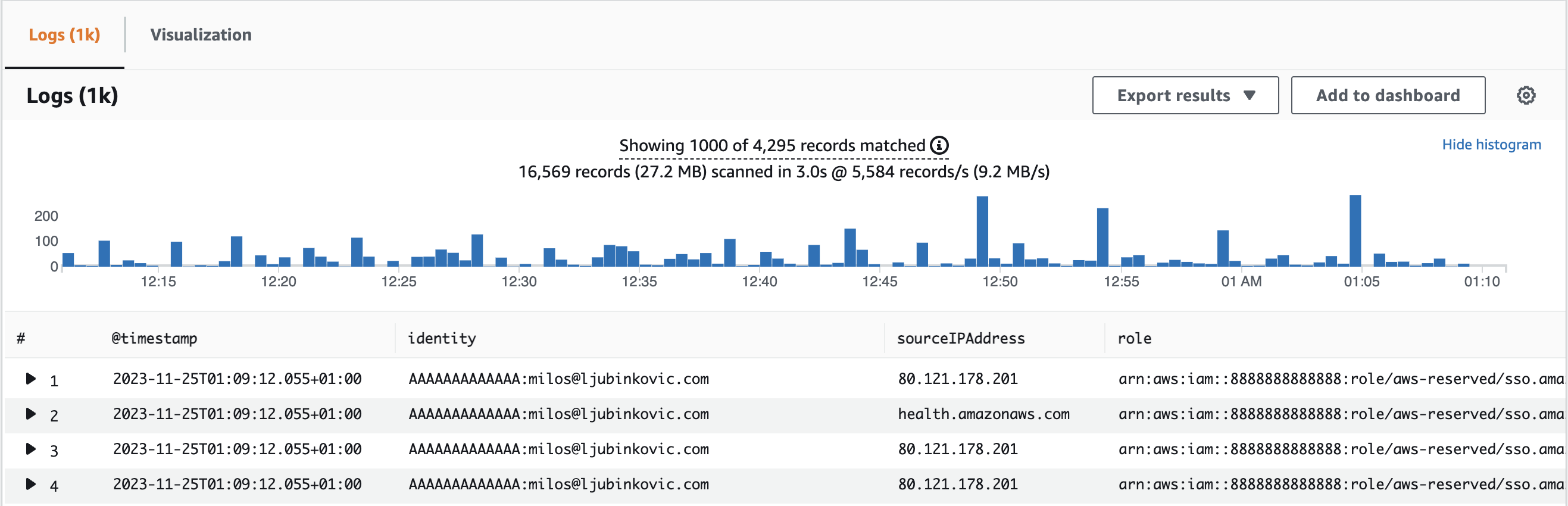Expand log row 2 details
The height and width of the screenshot is (506, 1568).
coord(30,414)
